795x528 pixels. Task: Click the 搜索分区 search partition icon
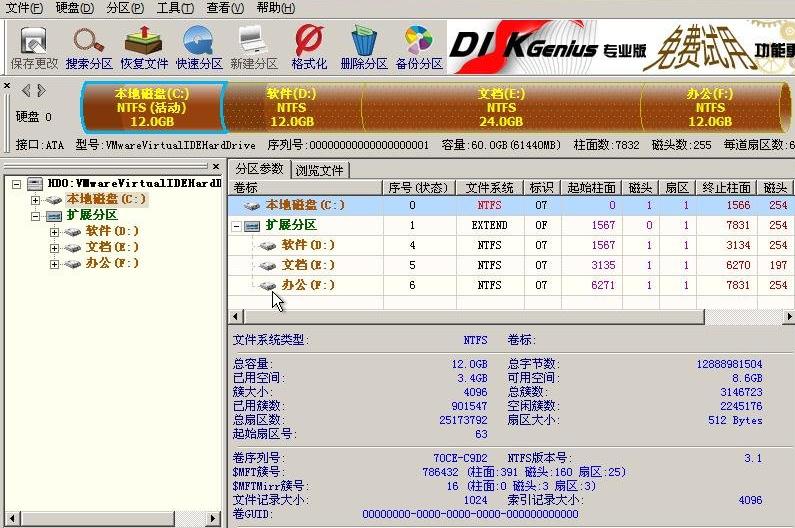point(89,47)
